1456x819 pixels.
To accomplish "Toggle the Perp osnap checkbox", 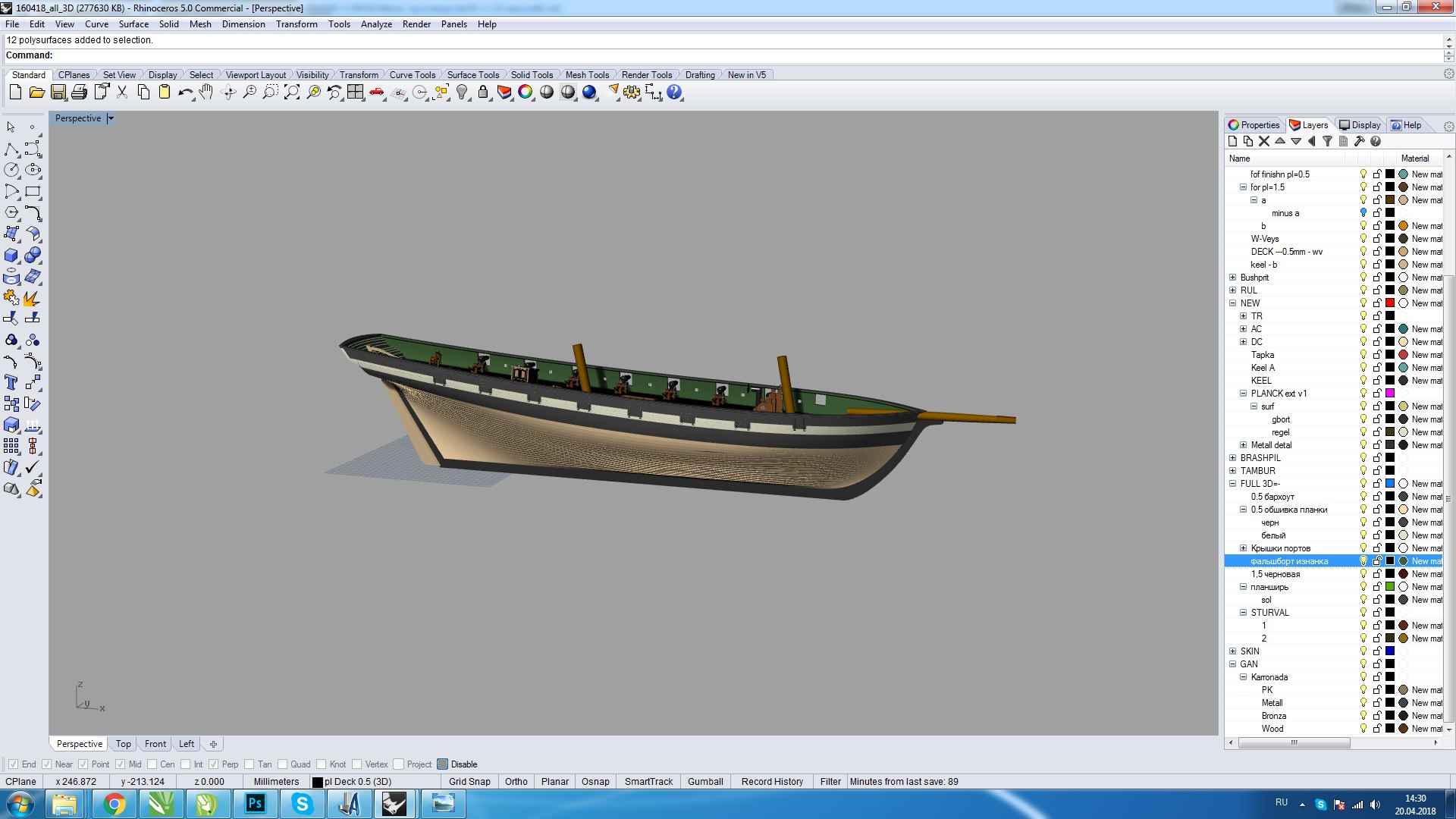I will click(214, 764).
